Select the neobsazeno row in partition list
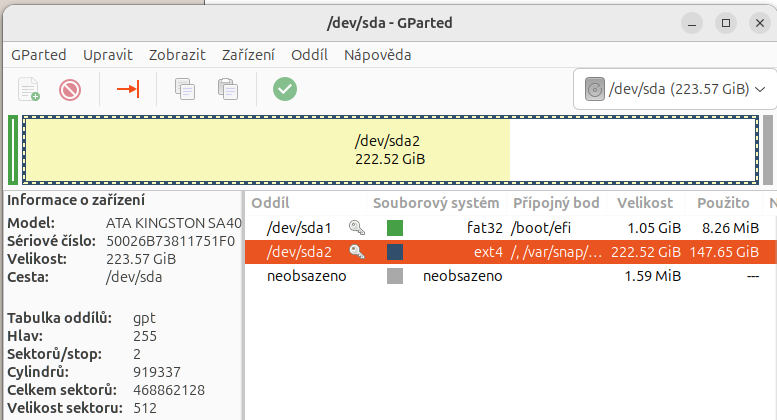Viewport: 777px width, 420px height. click(x=510, y=276)
